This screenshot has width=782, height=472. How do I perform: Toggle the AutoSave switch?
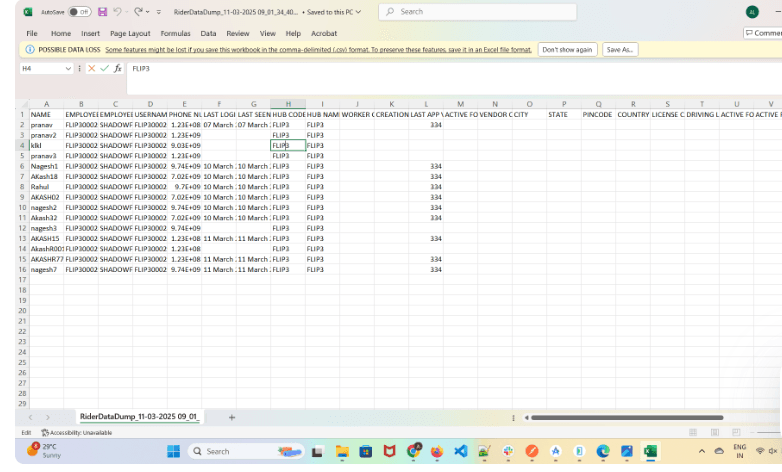coord(80,12)
